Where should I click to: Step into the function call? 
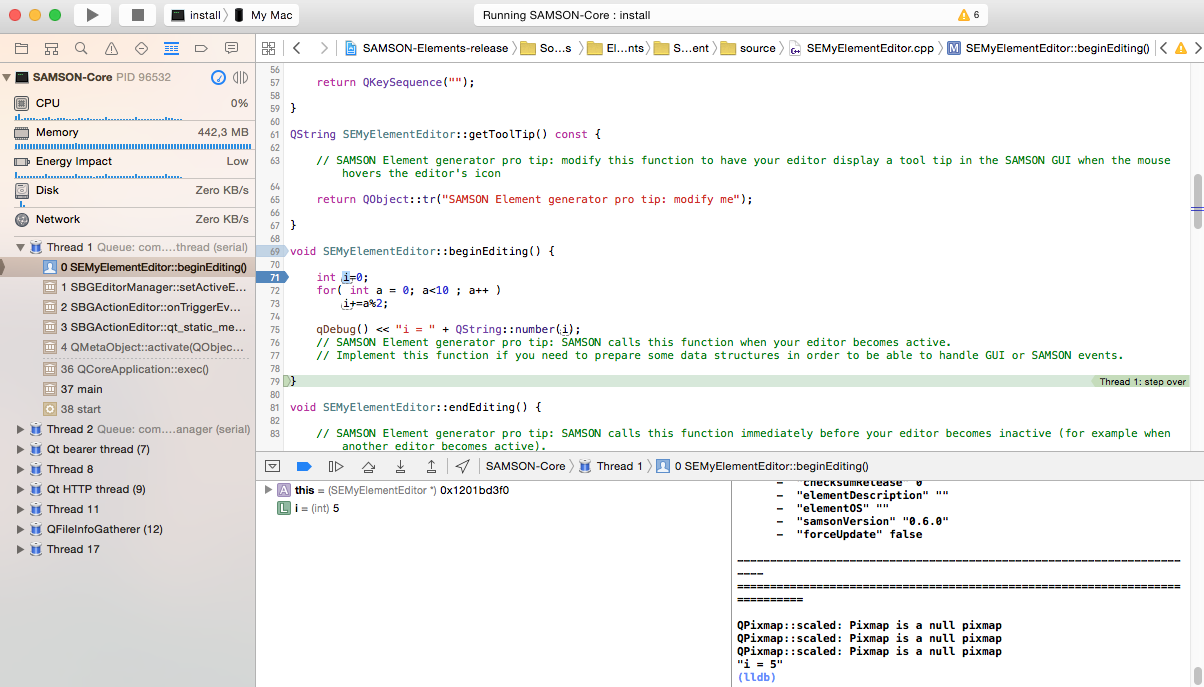tap(400, 466)
